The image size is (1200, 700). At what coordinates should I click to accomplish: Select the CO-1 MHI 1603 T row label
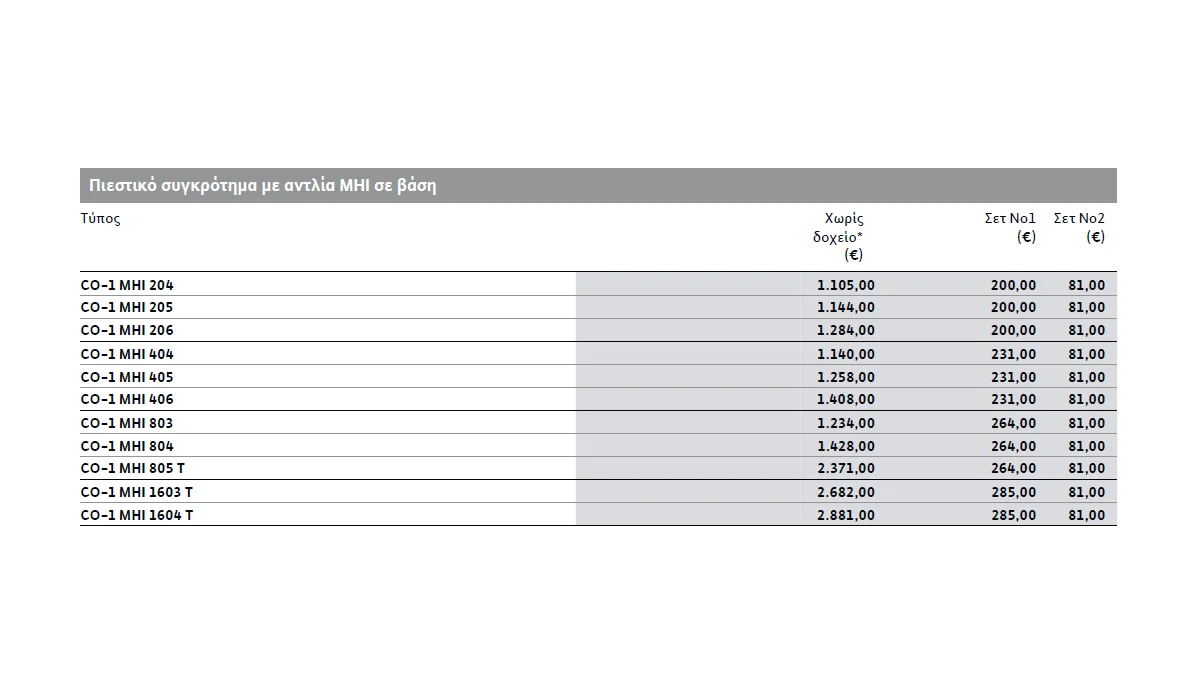click(137, 492)
